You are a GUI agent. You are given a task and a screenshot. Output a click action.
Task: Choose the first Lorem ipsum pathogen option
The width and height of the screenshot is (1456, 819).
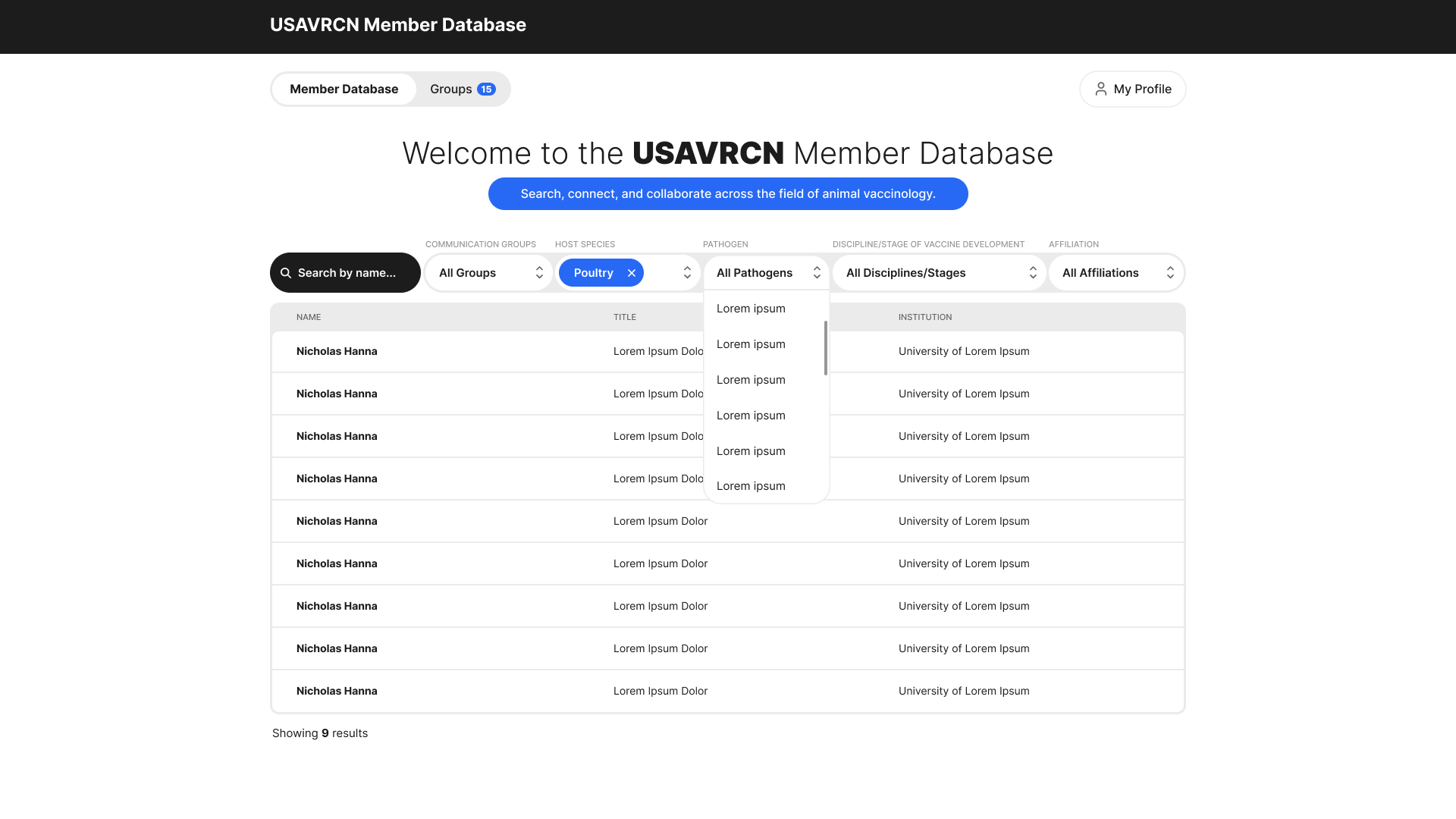tap(751, 309)
